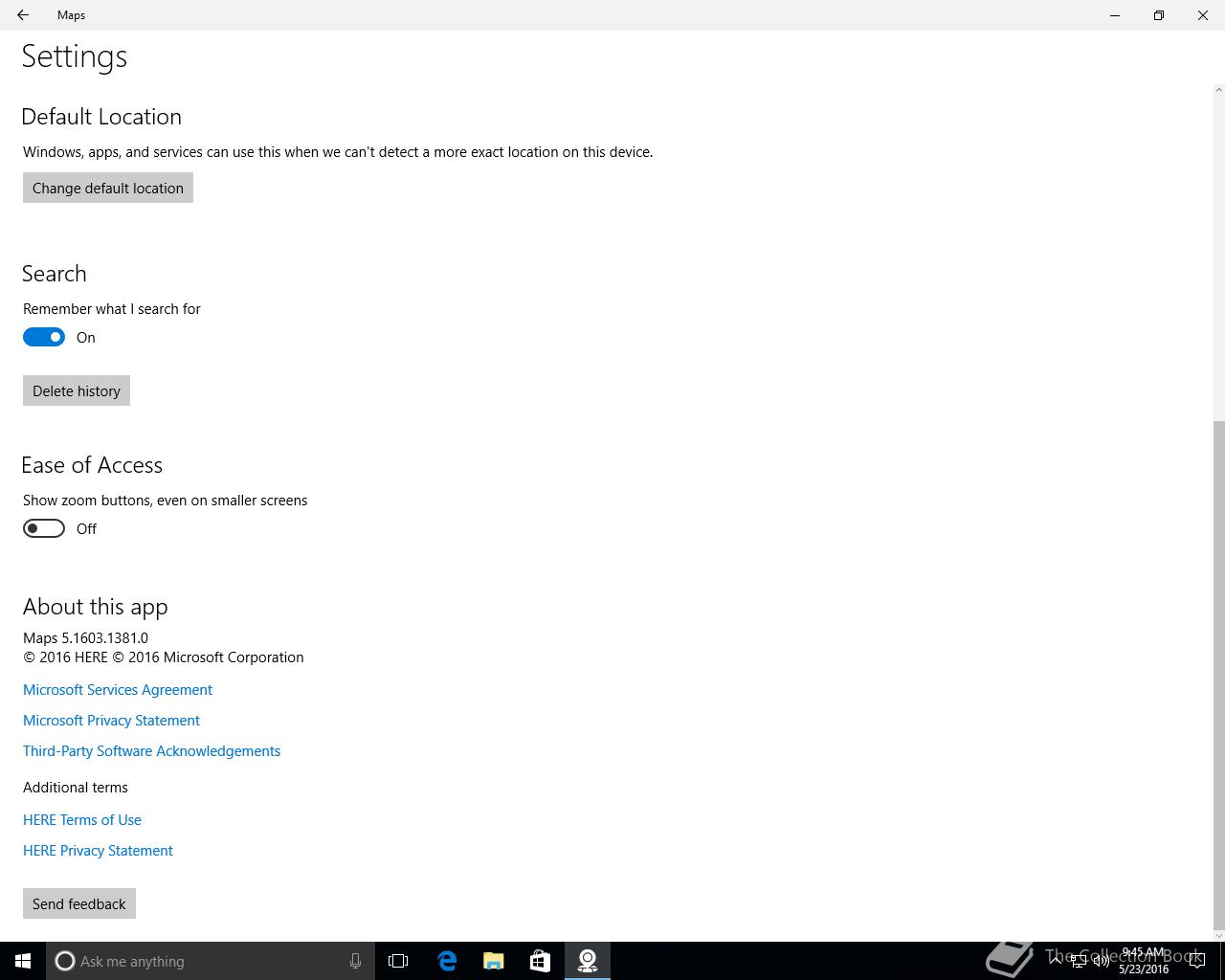1225x980 pixels.
Task: Click the Ease of Access heading
Action: [92, 465]
